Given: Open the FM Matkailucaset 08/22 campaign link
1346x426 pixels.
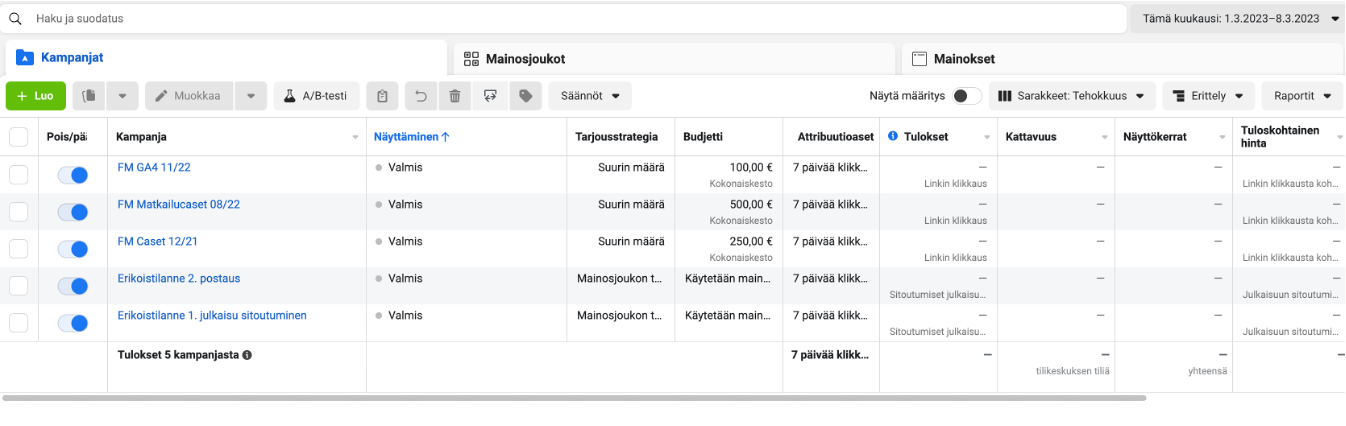Looking at the screenshot, I should pyautogui.click(x=179, y=204).
